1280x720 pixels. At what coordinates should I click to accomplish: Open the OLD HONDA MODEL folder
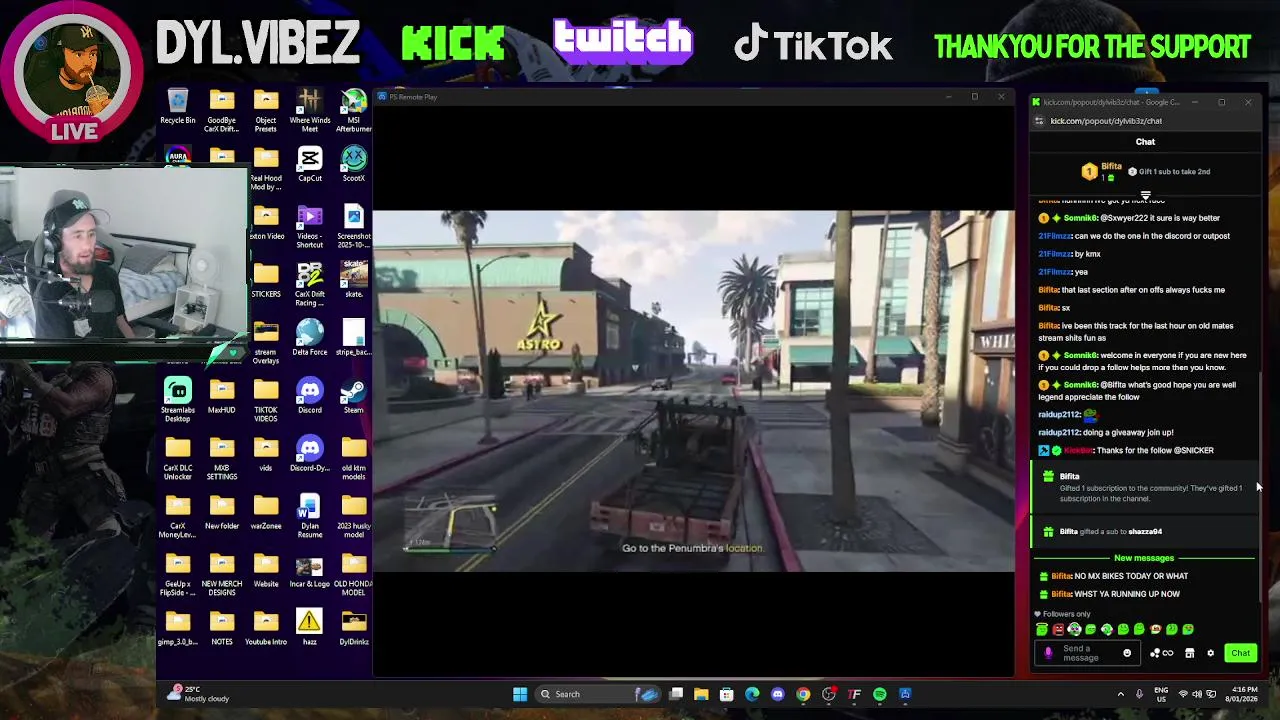click(354, 573)
